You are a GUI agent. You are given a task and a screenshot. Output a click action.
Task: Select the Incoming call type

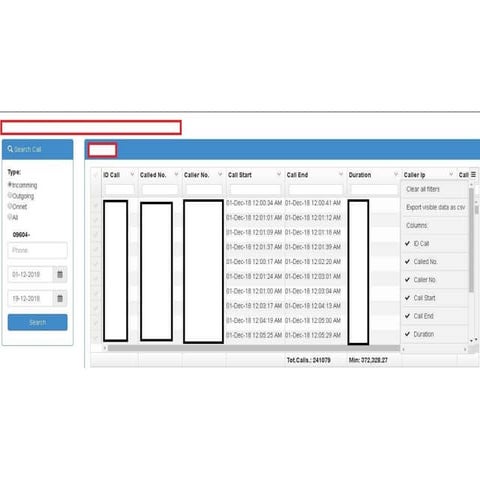[x=10, y=184]
